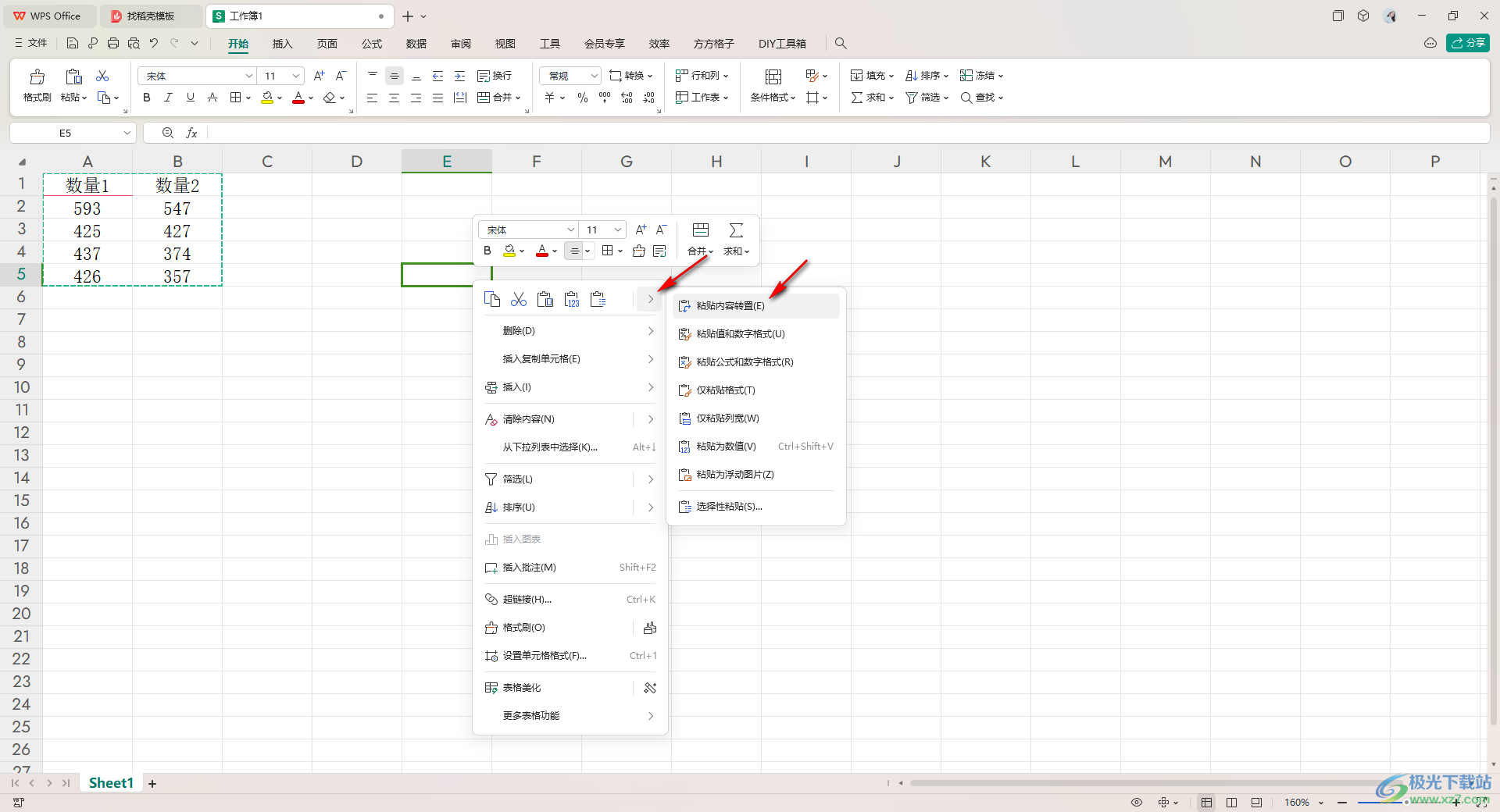
Task: Open the 数据 ribbon tab
Action: [416, 44]
